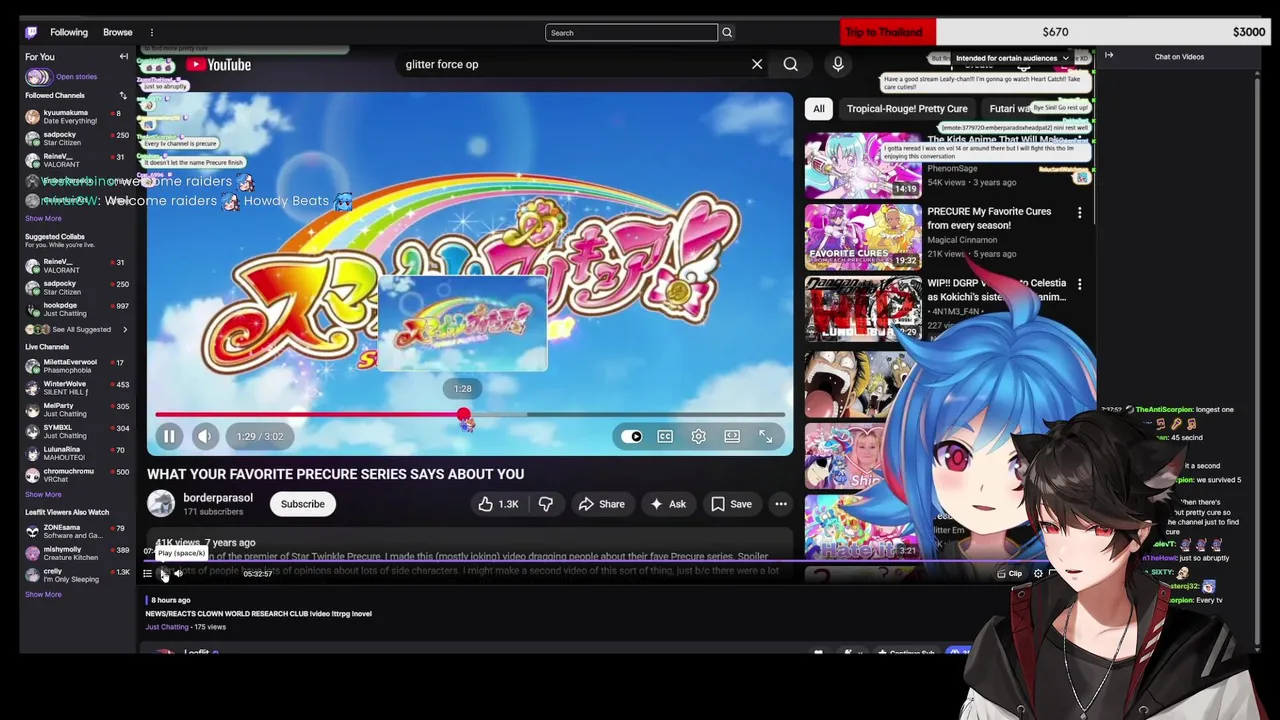
Task: Open the YouTube logo home link
Action: [219, 65]
